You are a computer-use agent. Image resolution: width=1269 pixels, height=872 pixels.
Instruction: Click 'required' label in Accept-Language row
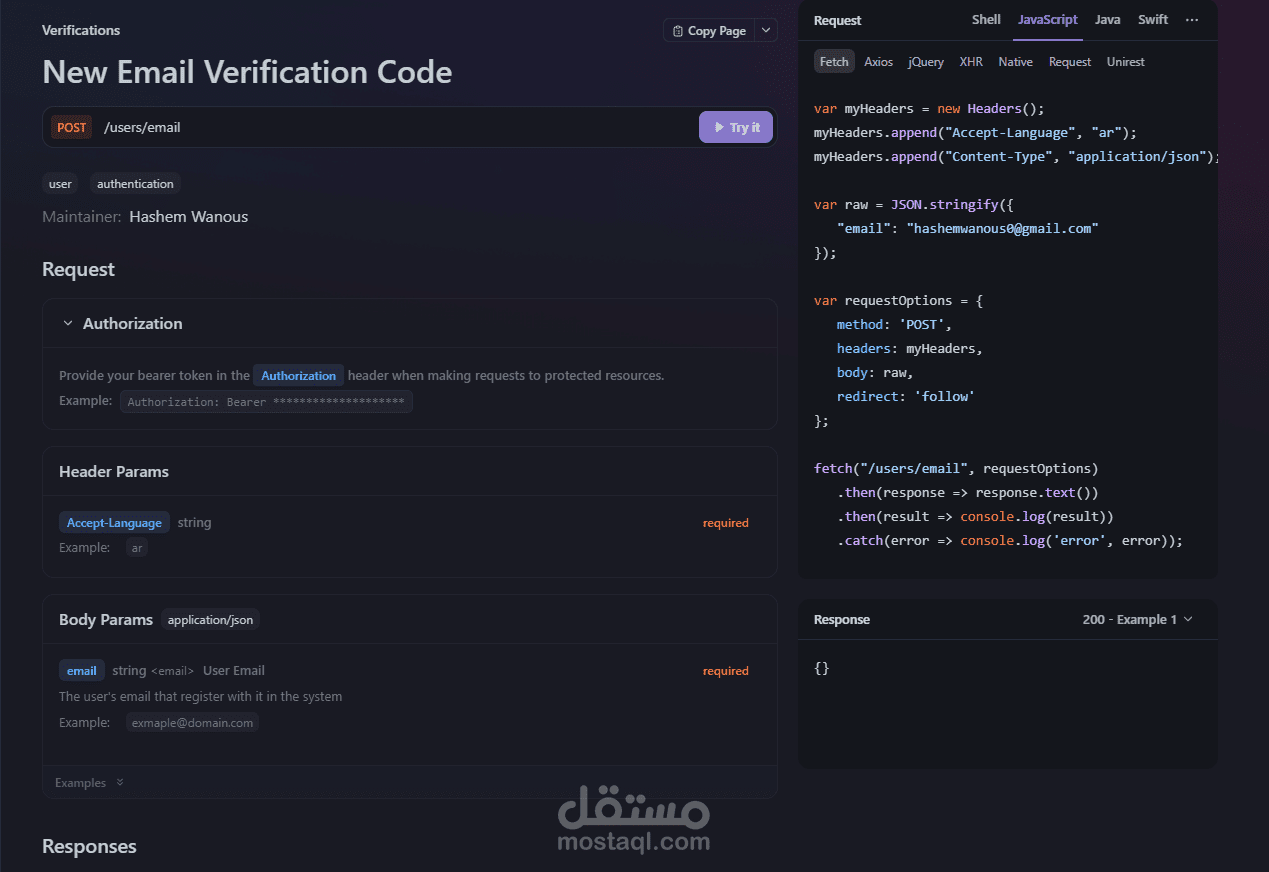[x=725, y=522]
